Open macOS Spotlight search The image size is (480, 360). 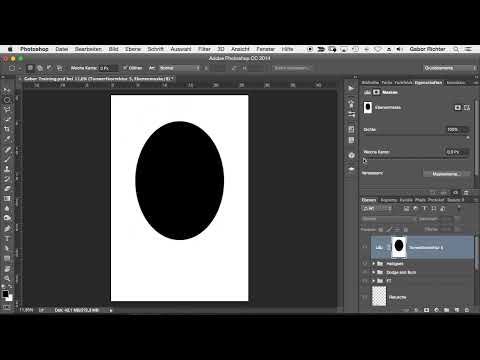click(456, 49)
